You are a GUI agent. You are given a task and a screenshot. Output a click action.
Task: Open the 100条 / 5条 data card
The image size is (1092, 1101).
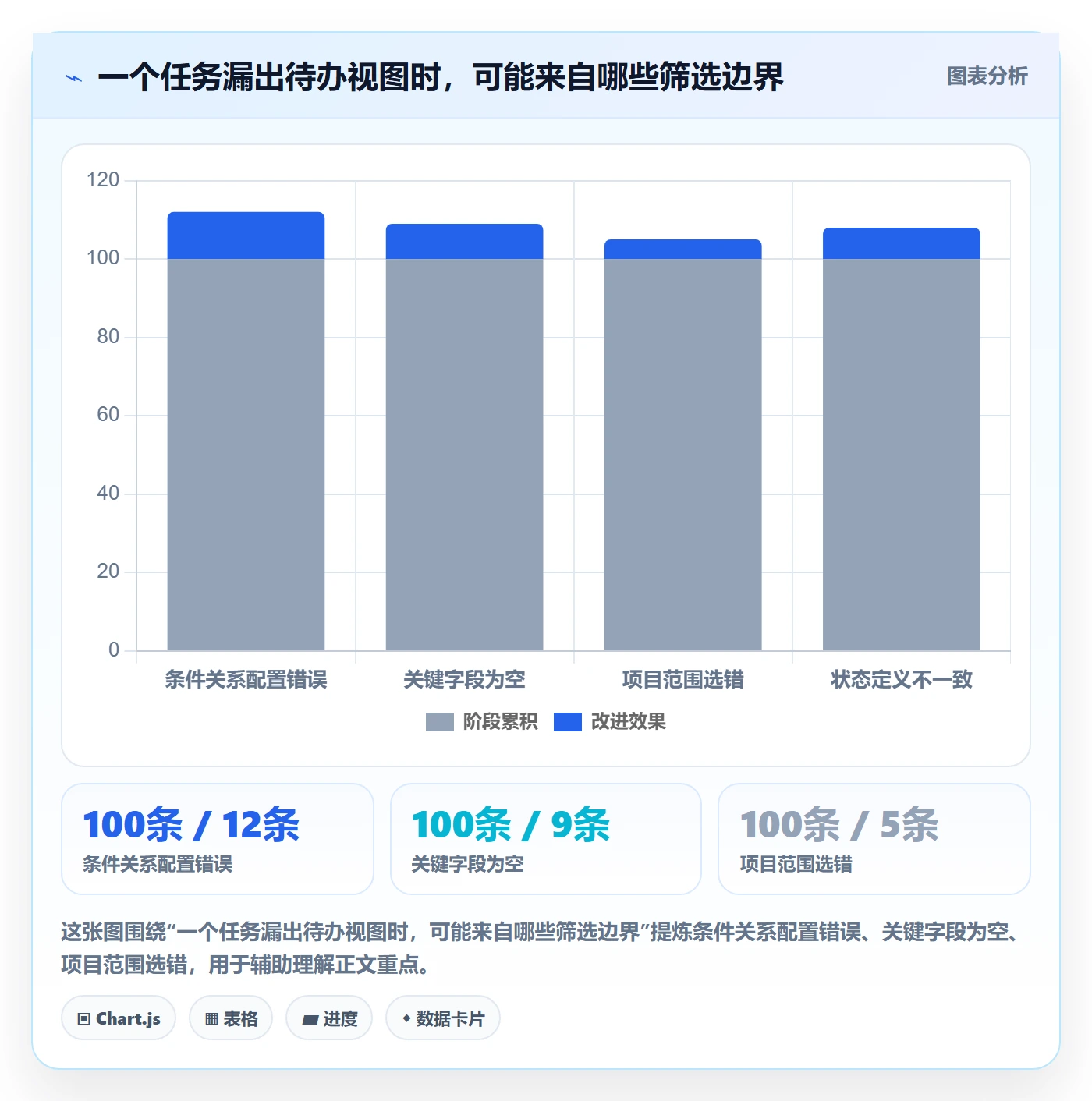874,839
